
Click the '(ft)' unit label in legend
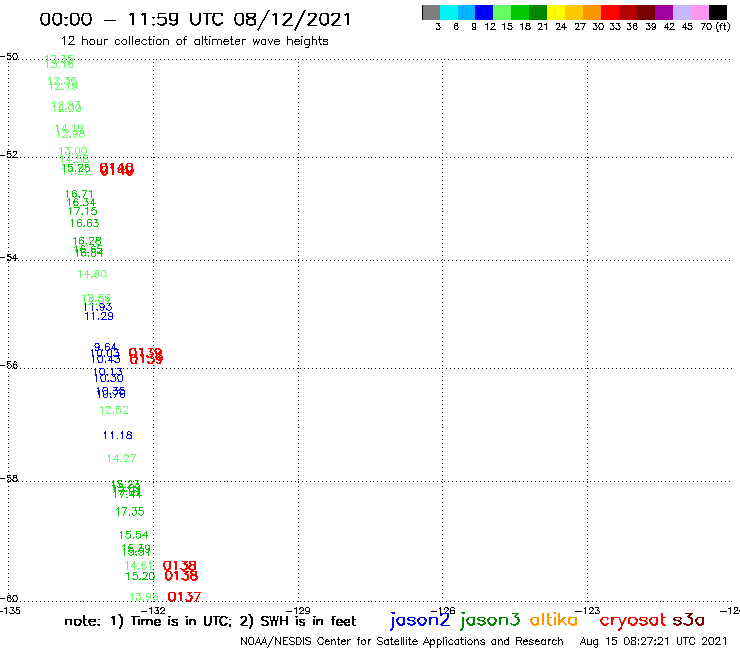pyautogui.click(x=723, y=26)
